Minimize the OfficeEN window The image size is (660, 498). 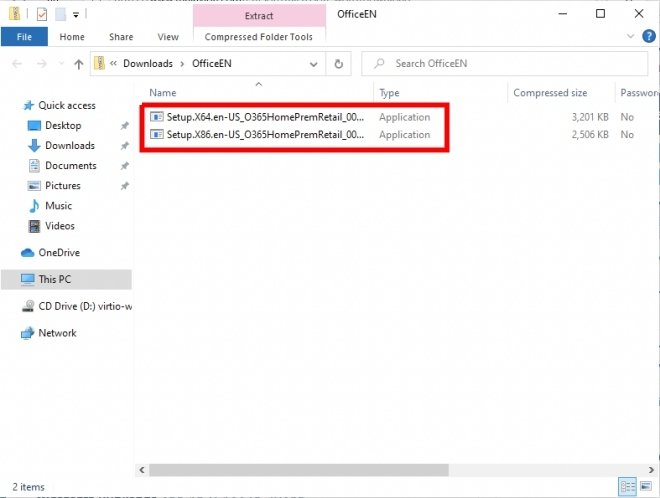tap(562, 14)
